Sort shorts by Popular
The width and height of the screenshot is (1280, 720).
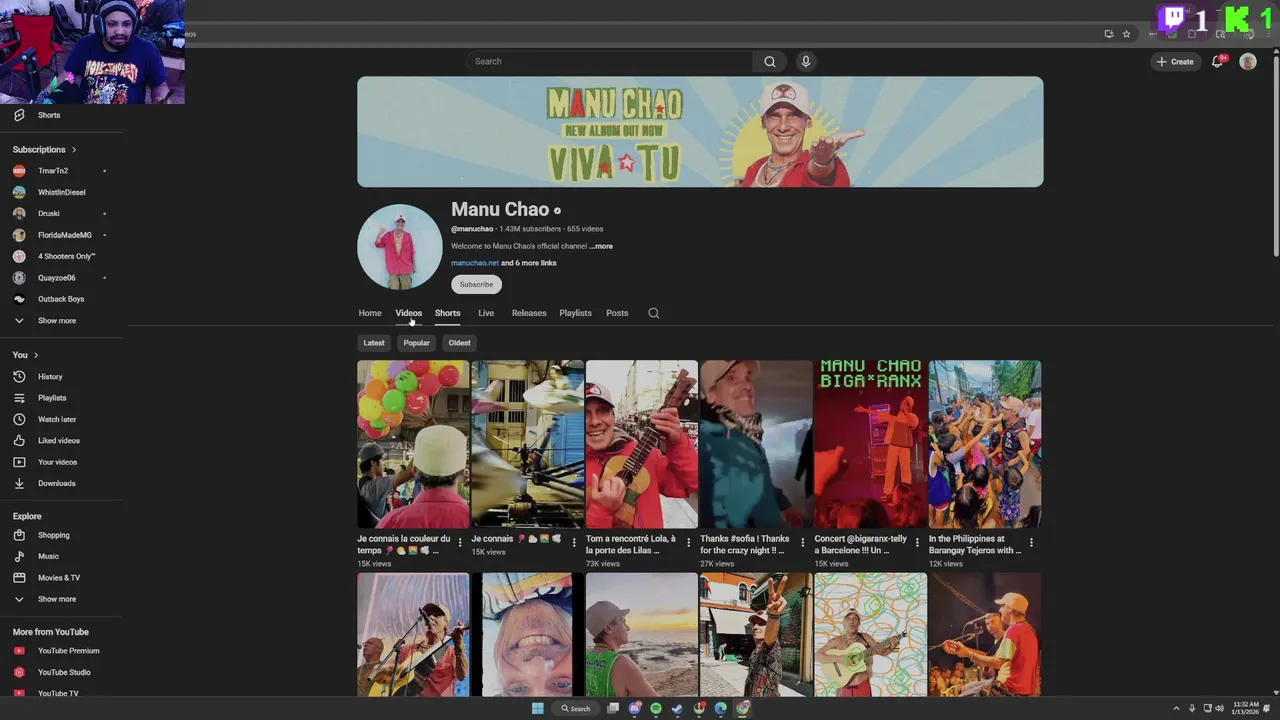[417, 343]
